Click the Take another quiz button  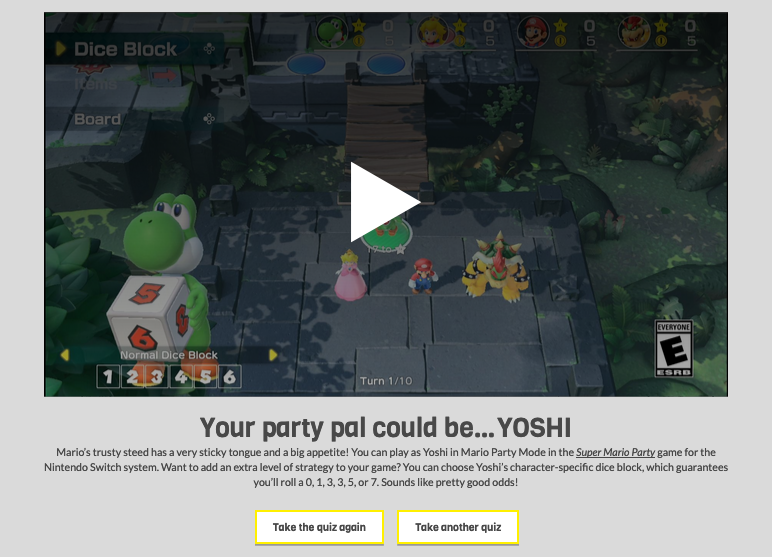458,527
